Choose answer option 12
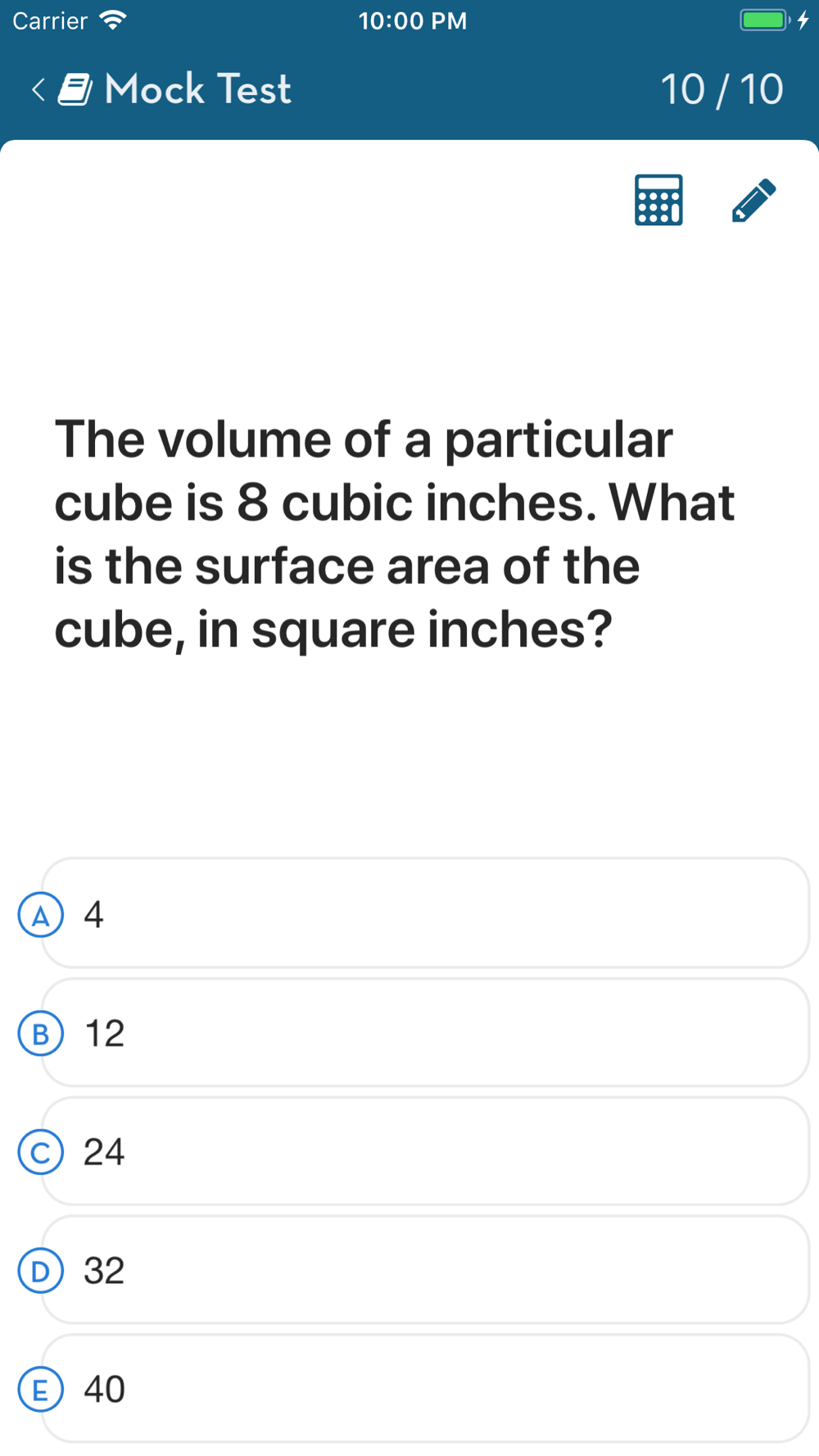The width and height of the screenshot is (819, 1456). [x=425, y=1033]
